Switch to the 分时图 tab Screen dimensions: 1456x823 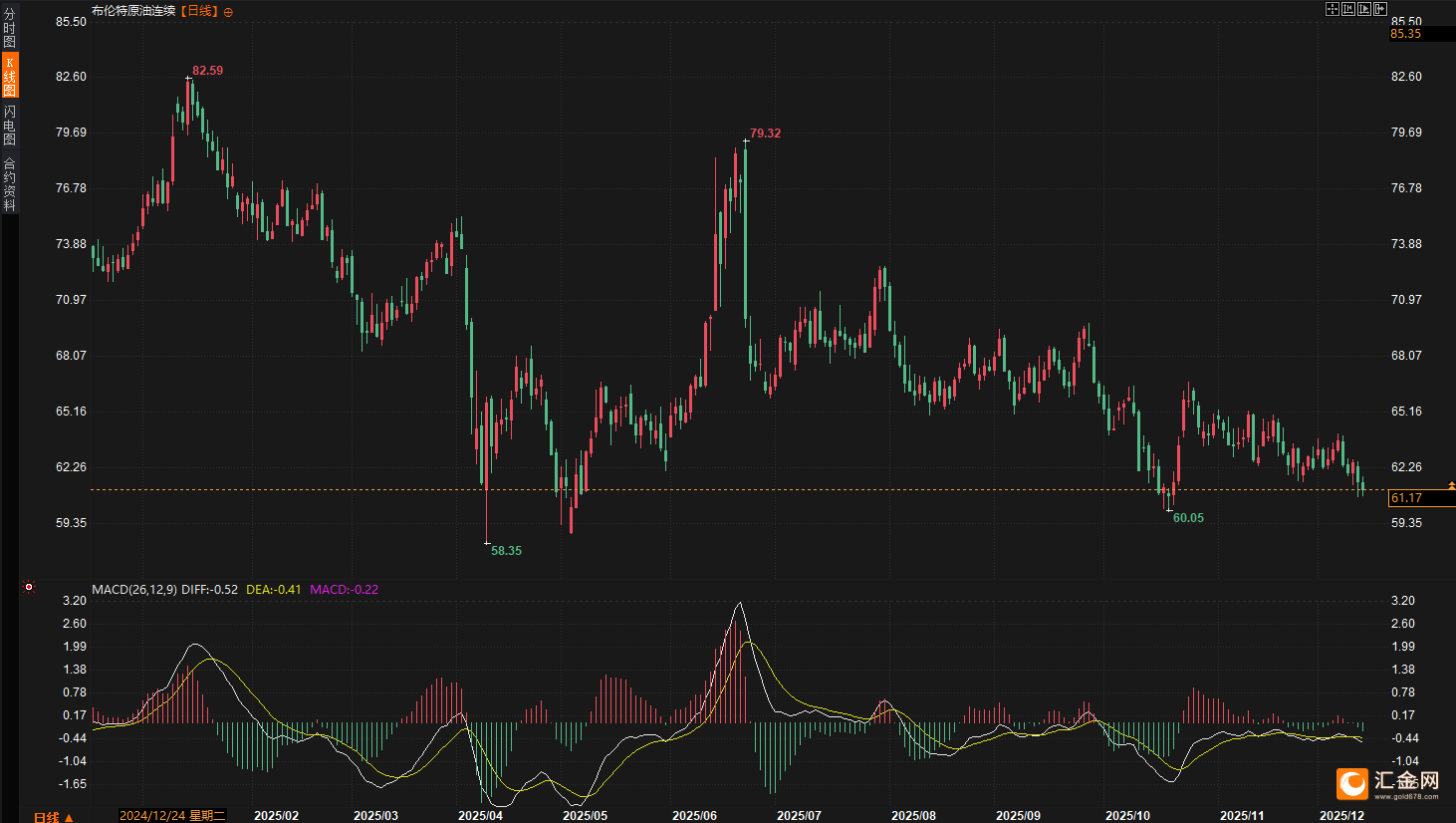(x=9, y=28)
